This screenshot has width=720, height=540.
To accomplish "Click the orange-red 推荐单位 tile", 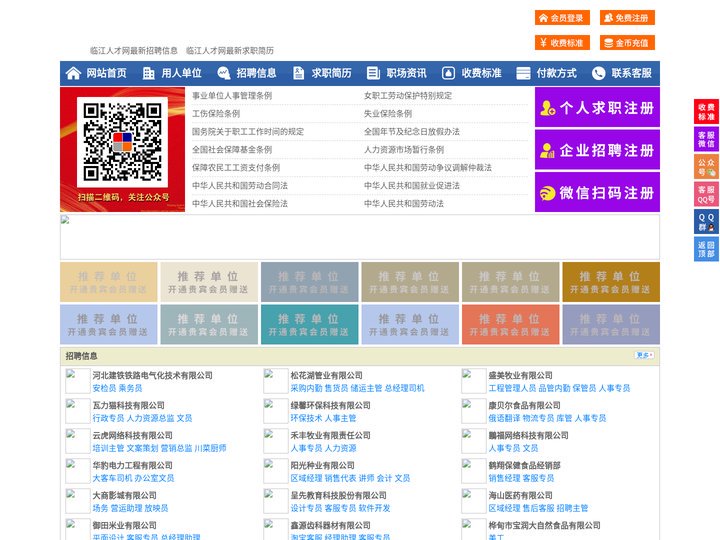I will [x=511, y=324].
